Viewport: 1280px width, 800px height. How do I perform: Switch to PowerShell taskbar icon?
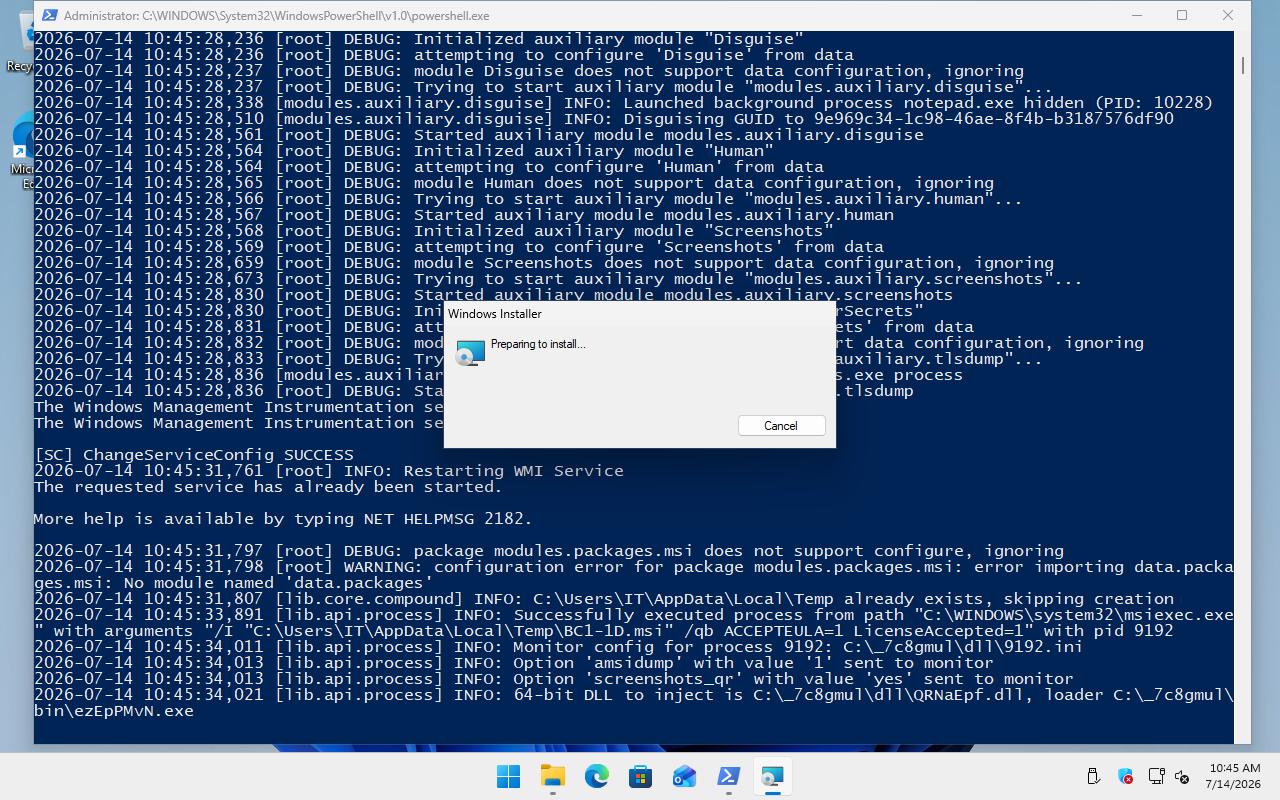point(728,776)
